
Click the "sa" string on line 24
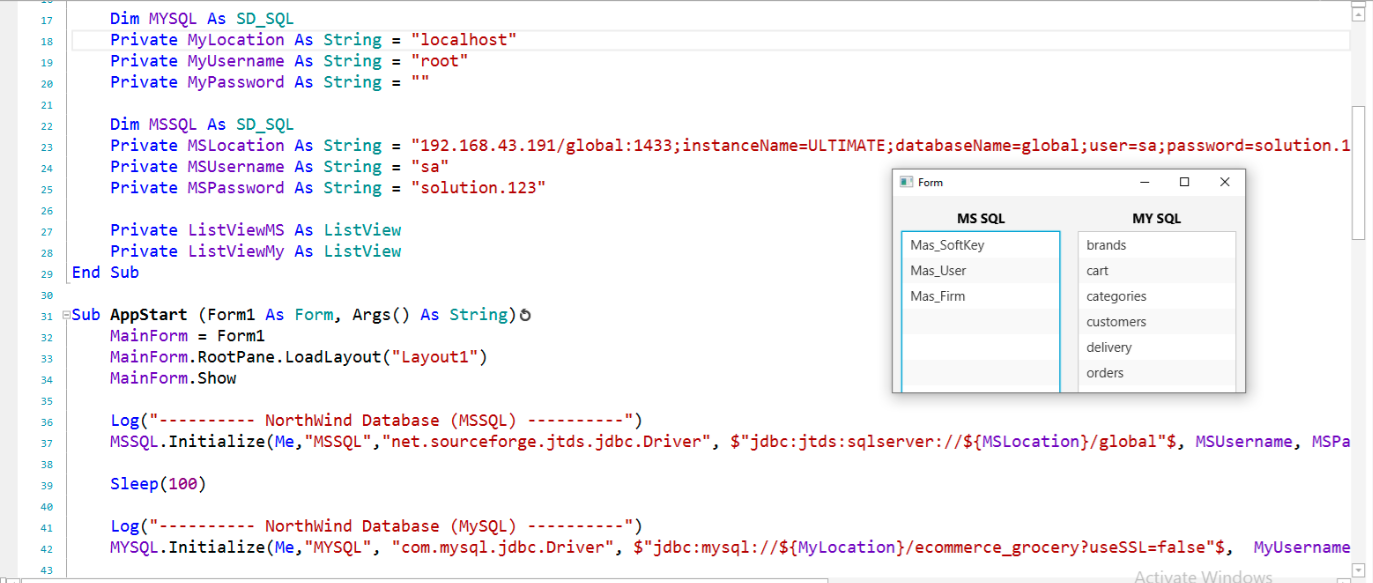click(x=430, y=167)
